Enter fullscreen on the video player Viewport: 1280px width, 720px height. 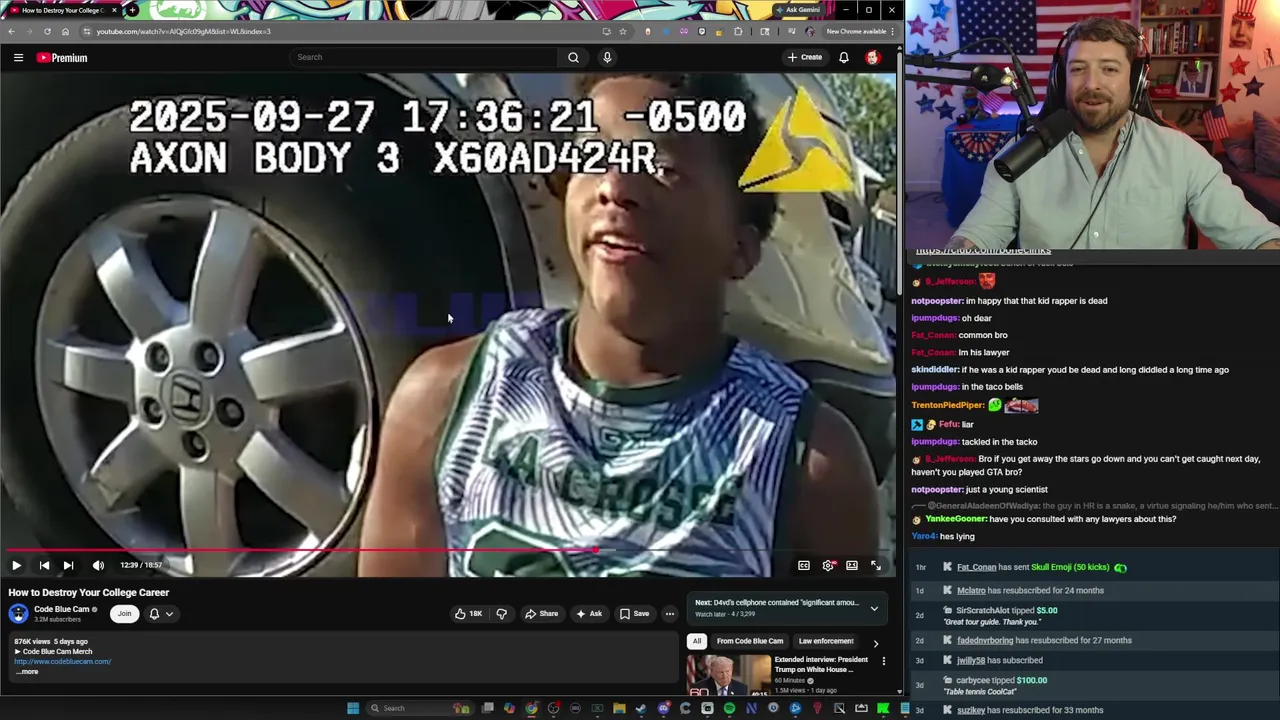876,565
